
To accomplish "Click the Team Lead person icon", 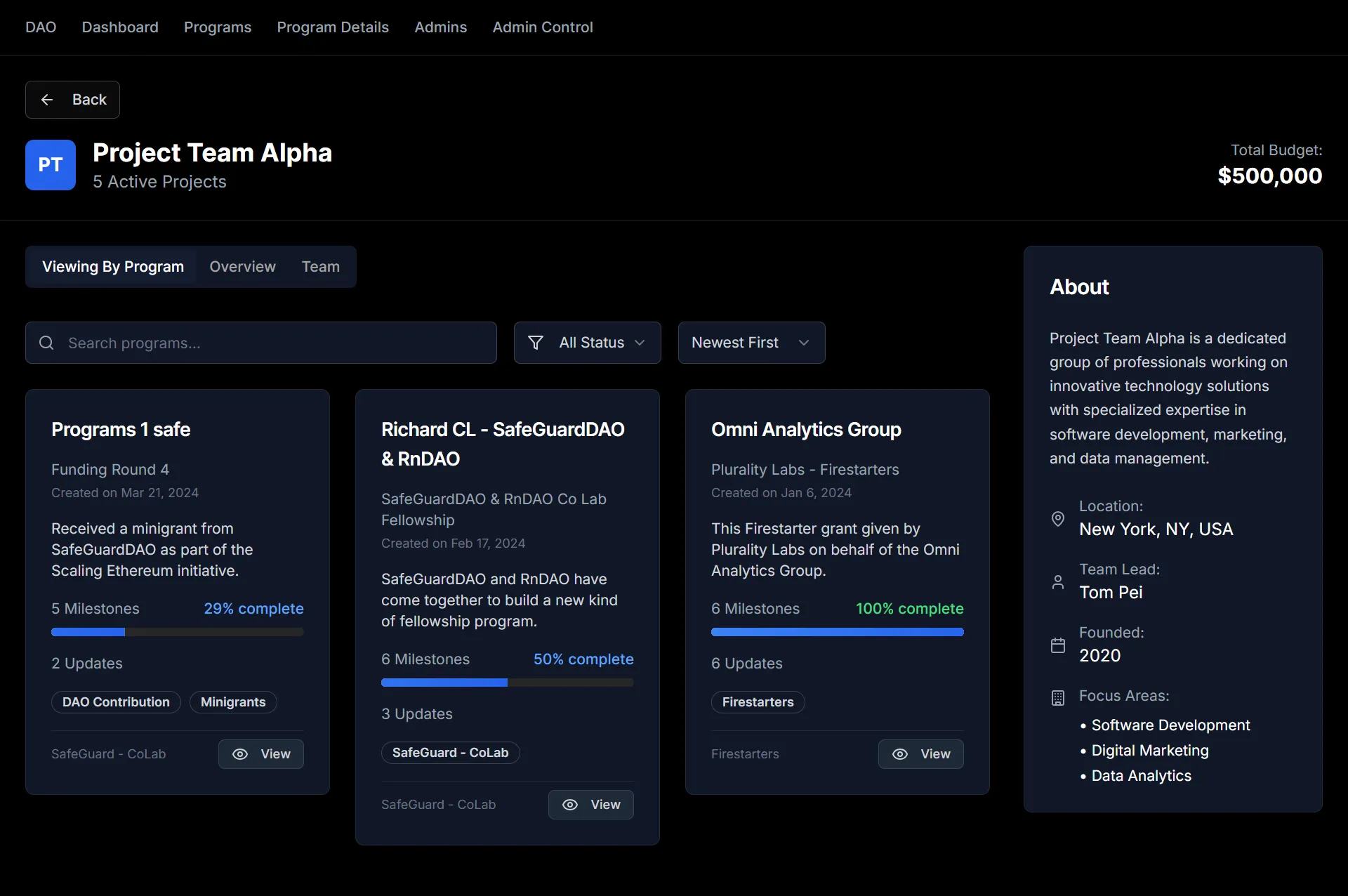I will tap(1058, 582).
